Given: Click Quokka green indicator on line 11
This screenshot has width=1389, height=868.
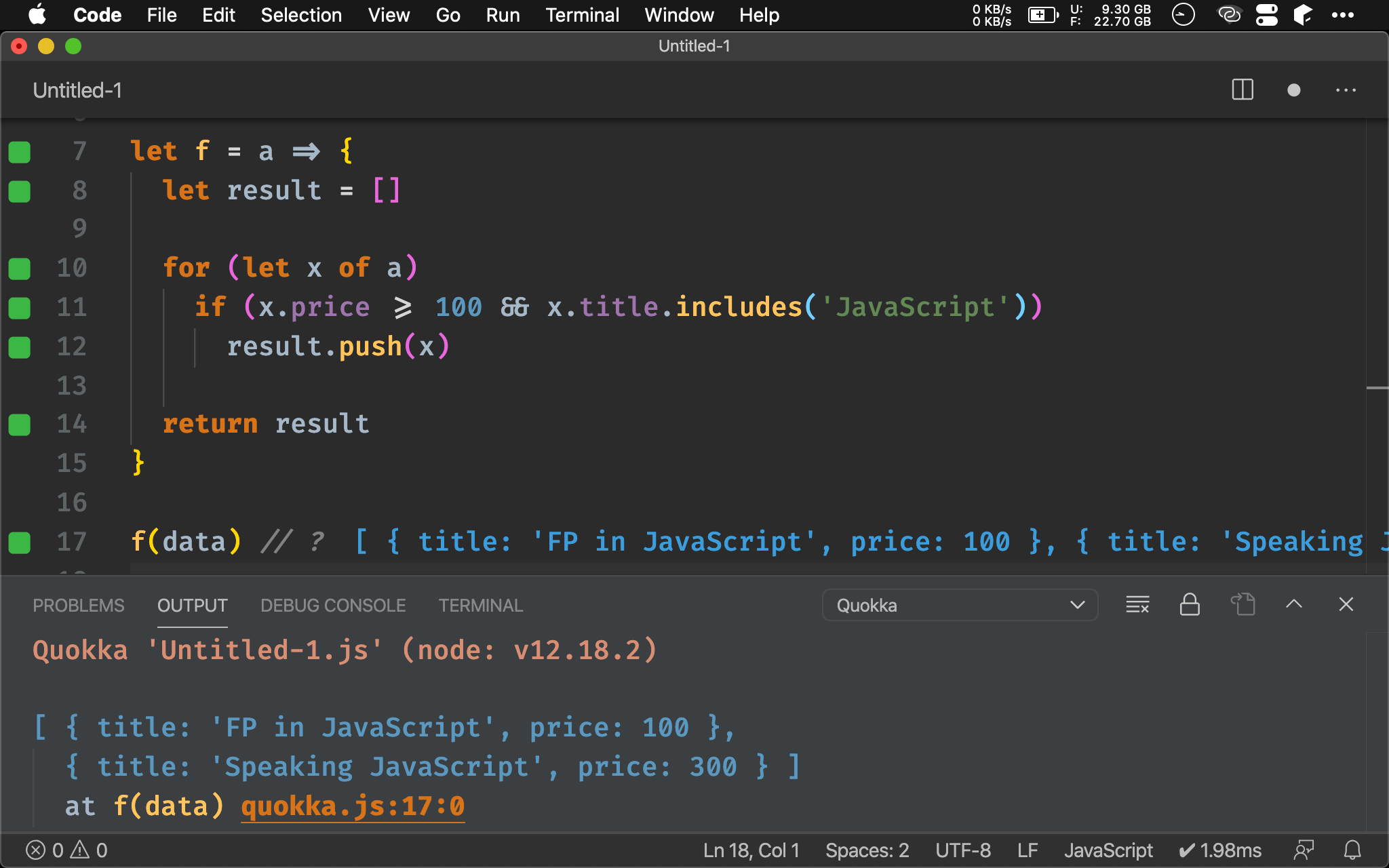Looking at the screenshot, I should 20,308.
